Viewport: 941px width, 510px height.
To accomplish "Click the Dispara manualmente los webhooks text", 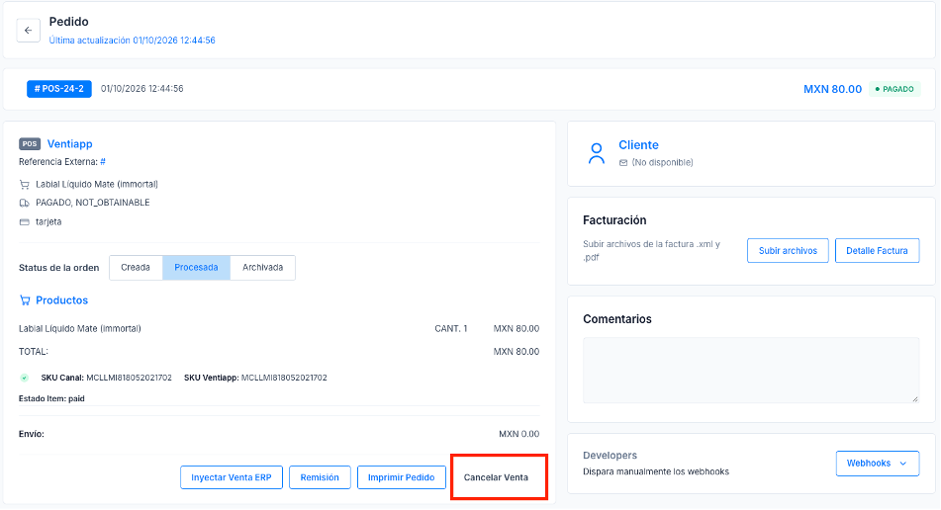I will 656,472.
